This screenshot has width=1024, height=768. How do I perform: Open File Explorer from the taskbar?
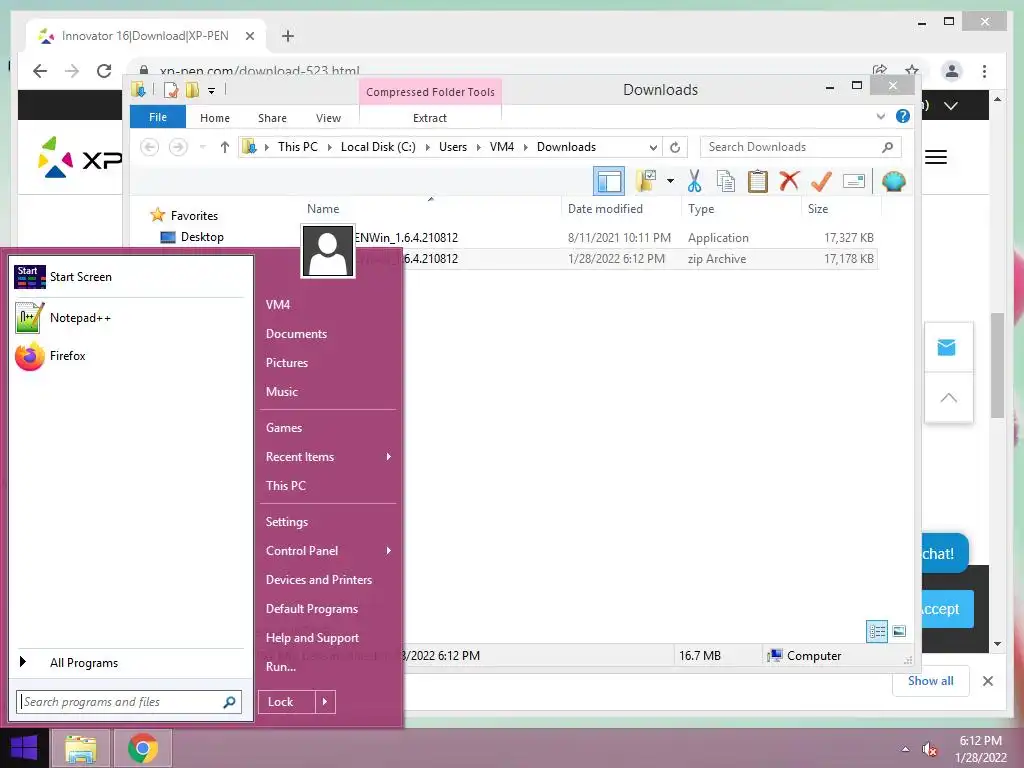[80, 748]
